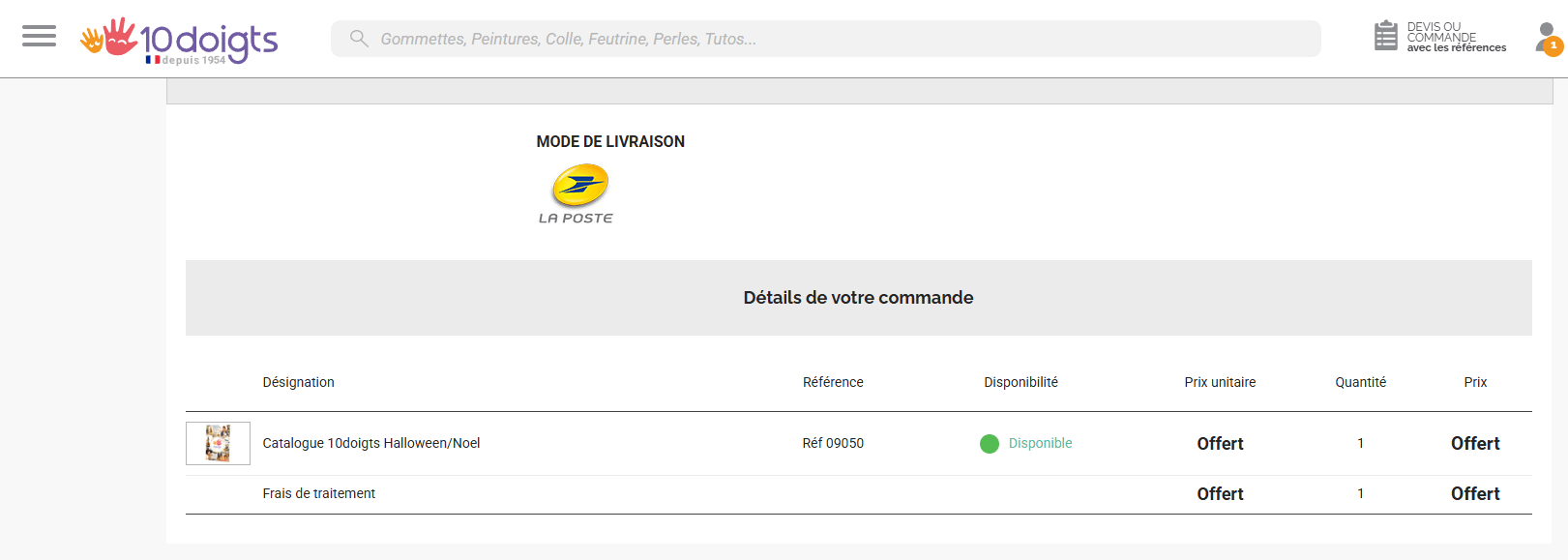Open 'Devis ou commande avec les références'
This screenshot has width=1568, height=560.
pos(1456,38)
